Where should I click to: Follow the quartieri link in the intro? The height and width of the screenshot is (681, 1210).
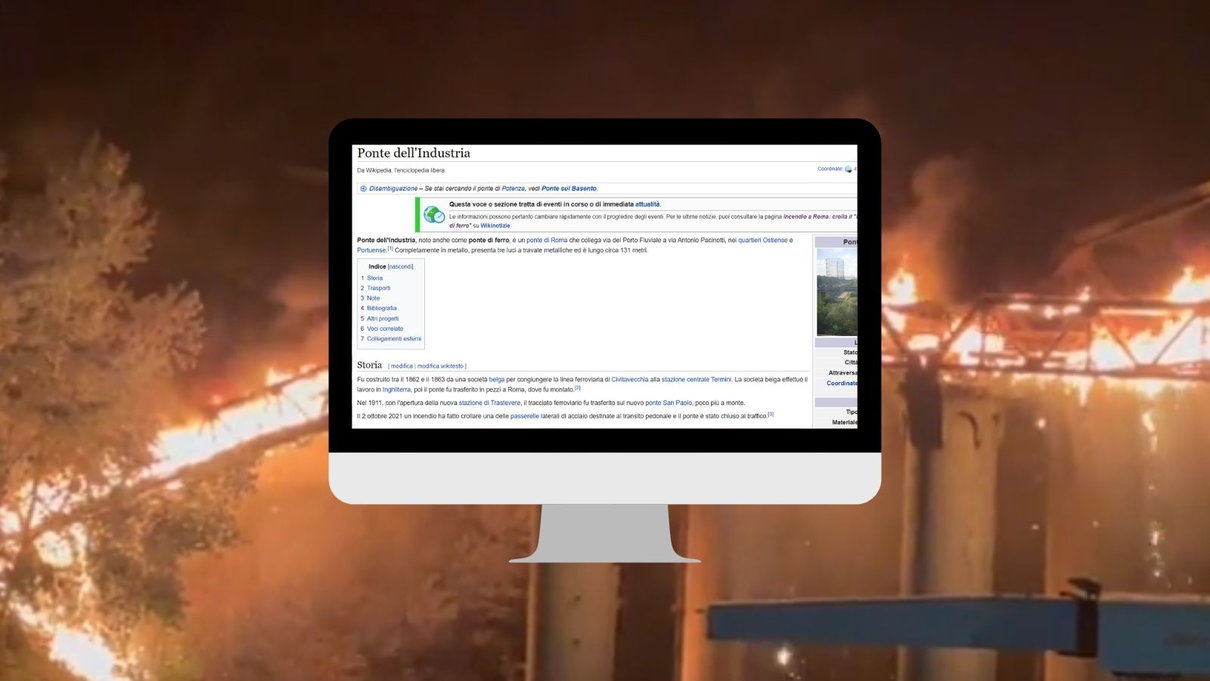[750, 240]
